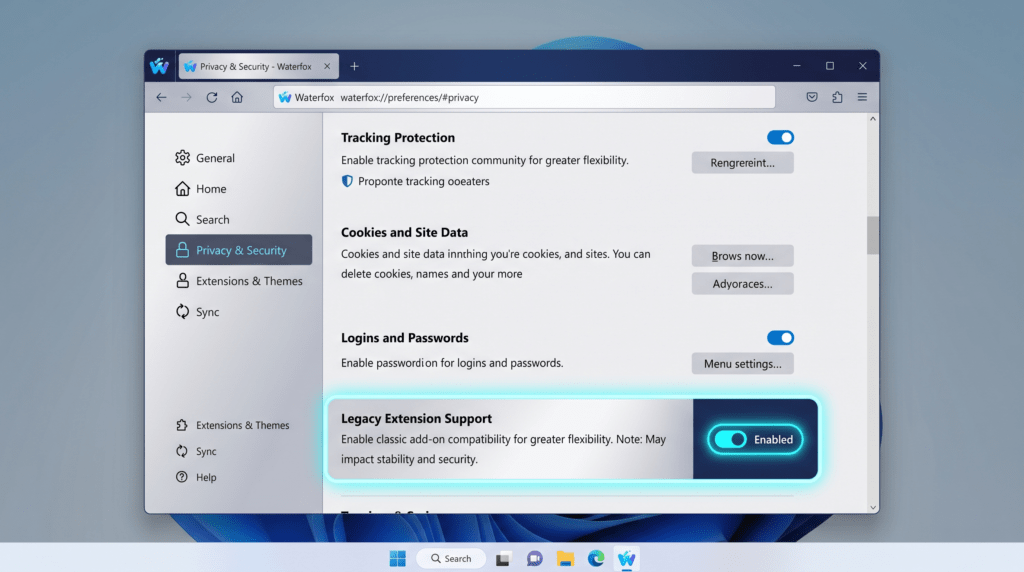Click the address bar URL field

click(524, 97)
